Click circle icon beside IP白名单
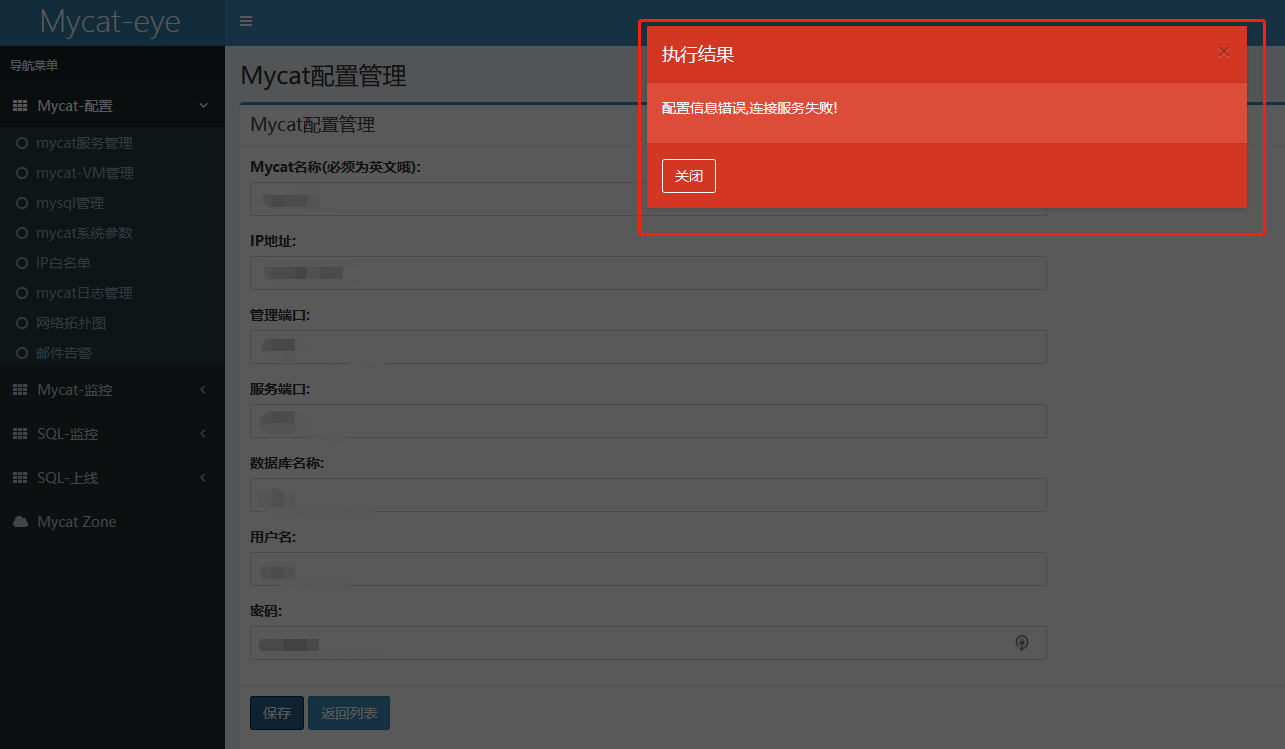 (x=22, y=263)
